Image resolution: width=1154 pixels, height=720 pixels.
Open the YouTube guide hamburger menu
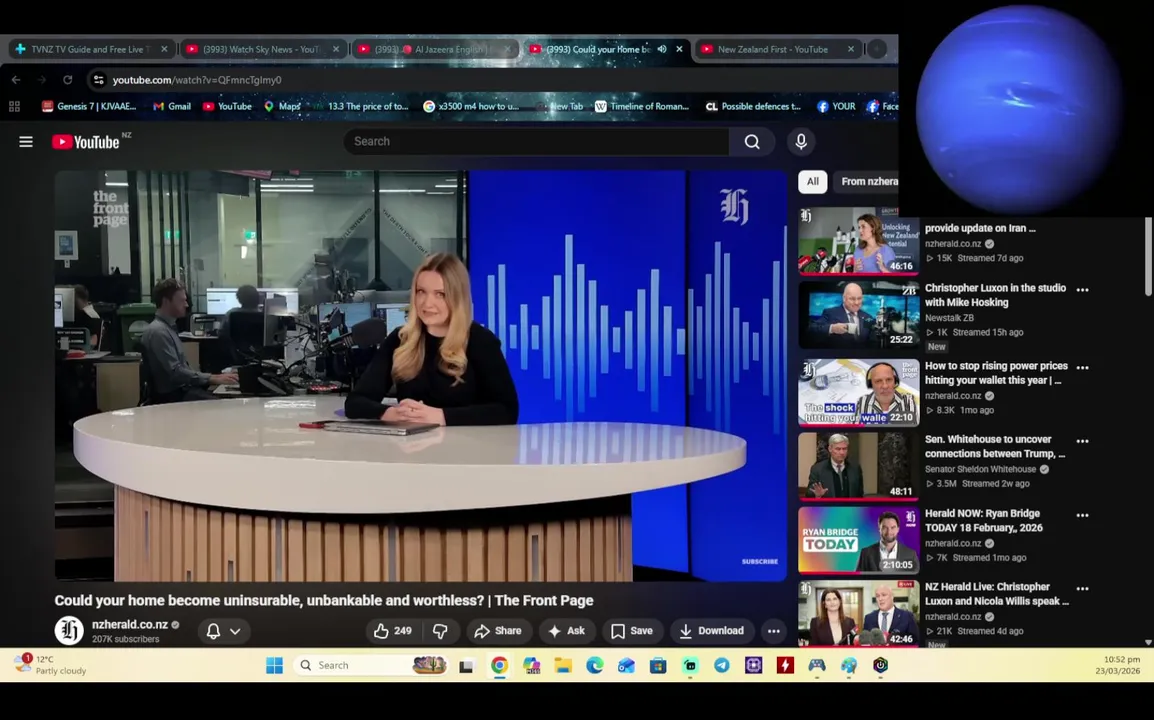[26, 141]
